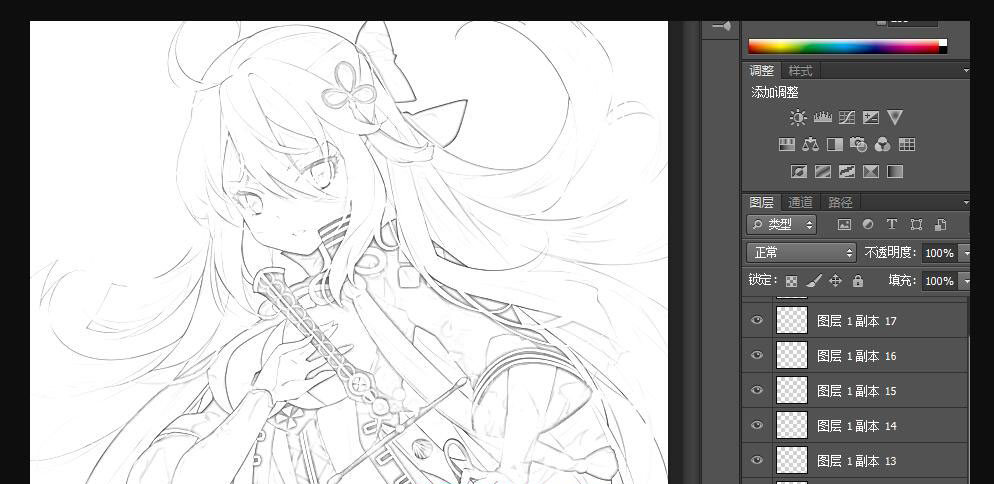Hide layer 图层 1 副本 13
994x484 pixels.
pyautogui.click(x=756, y=460)
